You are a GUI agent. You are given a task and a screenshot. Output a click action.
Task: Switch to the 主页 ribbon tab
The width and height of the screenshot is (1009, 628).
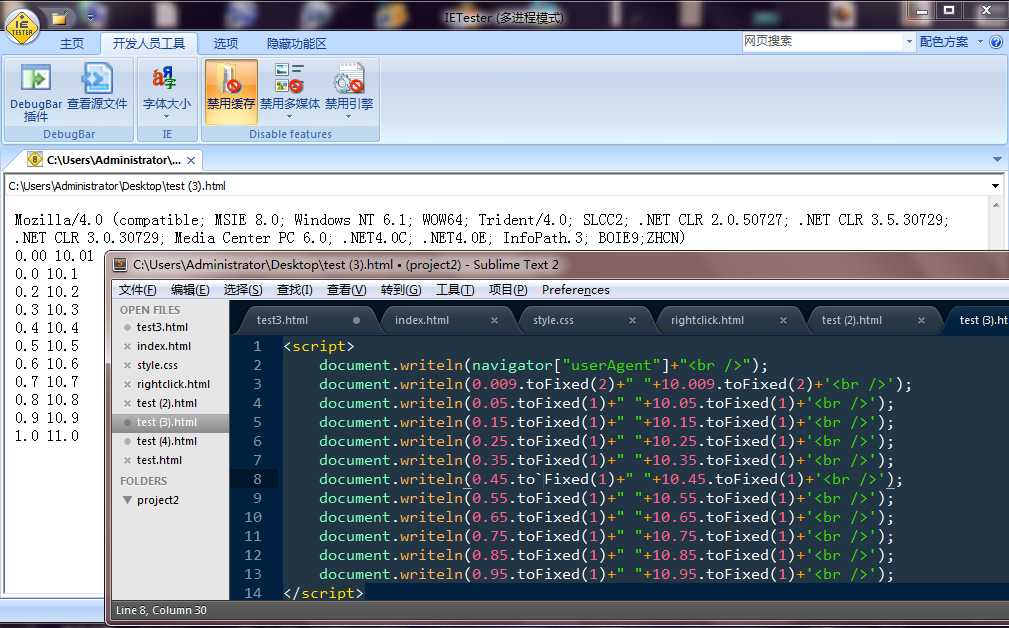pos(71,43)
